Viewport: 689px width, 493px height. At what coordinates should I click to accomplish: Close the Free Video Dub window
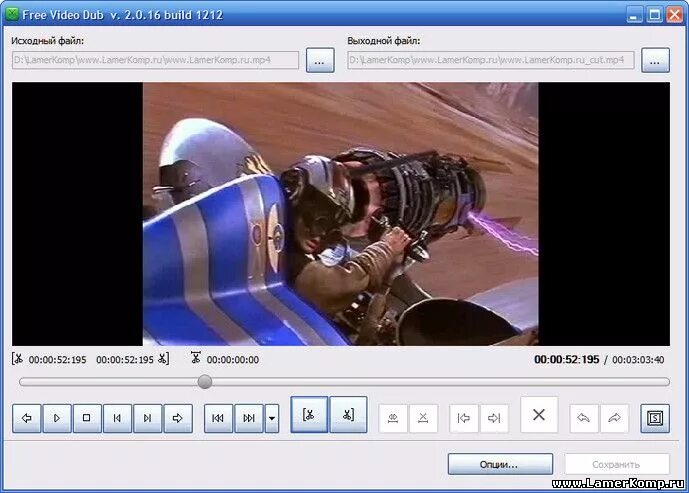coord(675,15)
